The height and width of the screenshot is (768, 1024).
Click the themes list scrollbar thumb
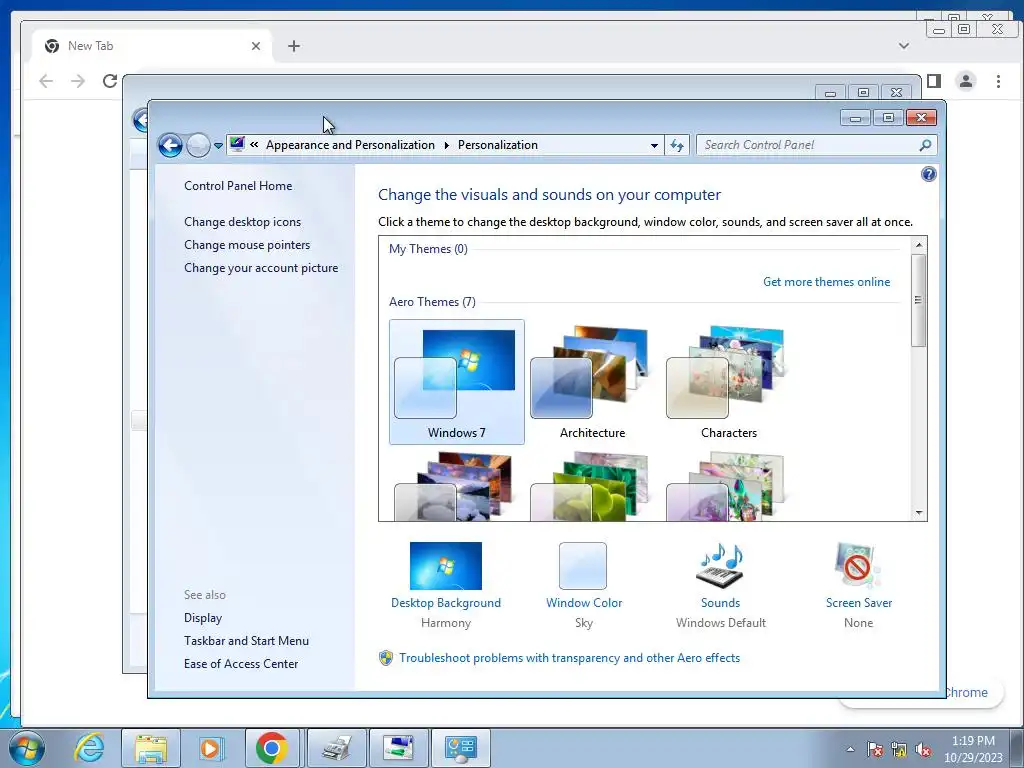pos(919,300)
